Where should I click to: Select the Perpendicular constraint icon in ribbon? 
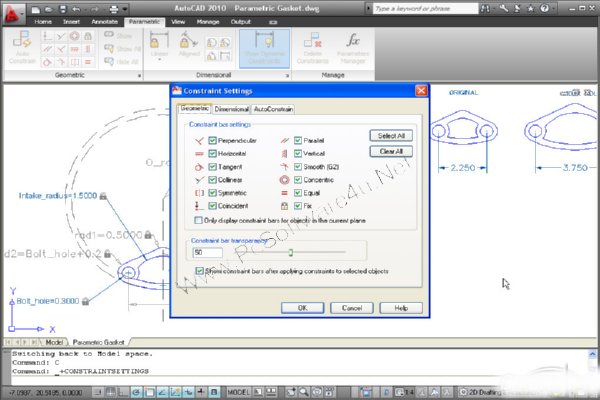point(61,49)
